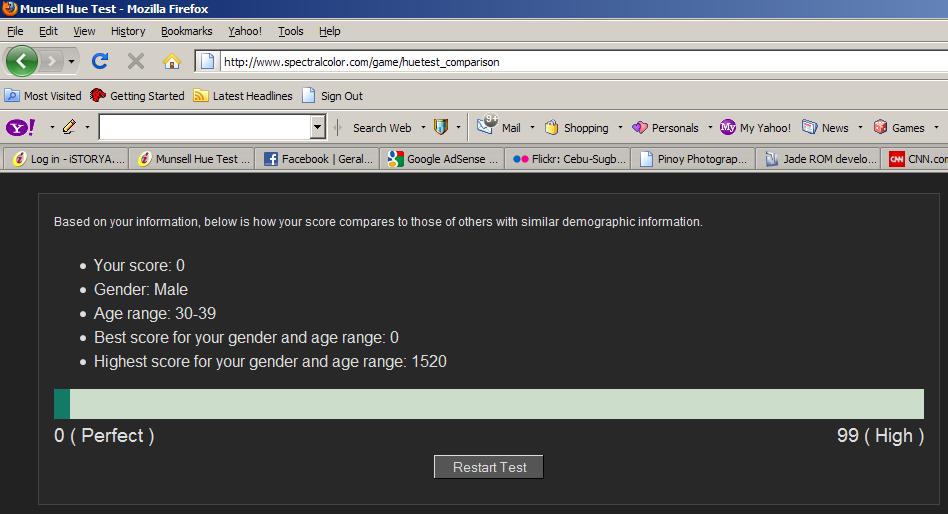Open the Search Web options dropdown arrow
Screen dimensions: 948x514
[423, 127]
